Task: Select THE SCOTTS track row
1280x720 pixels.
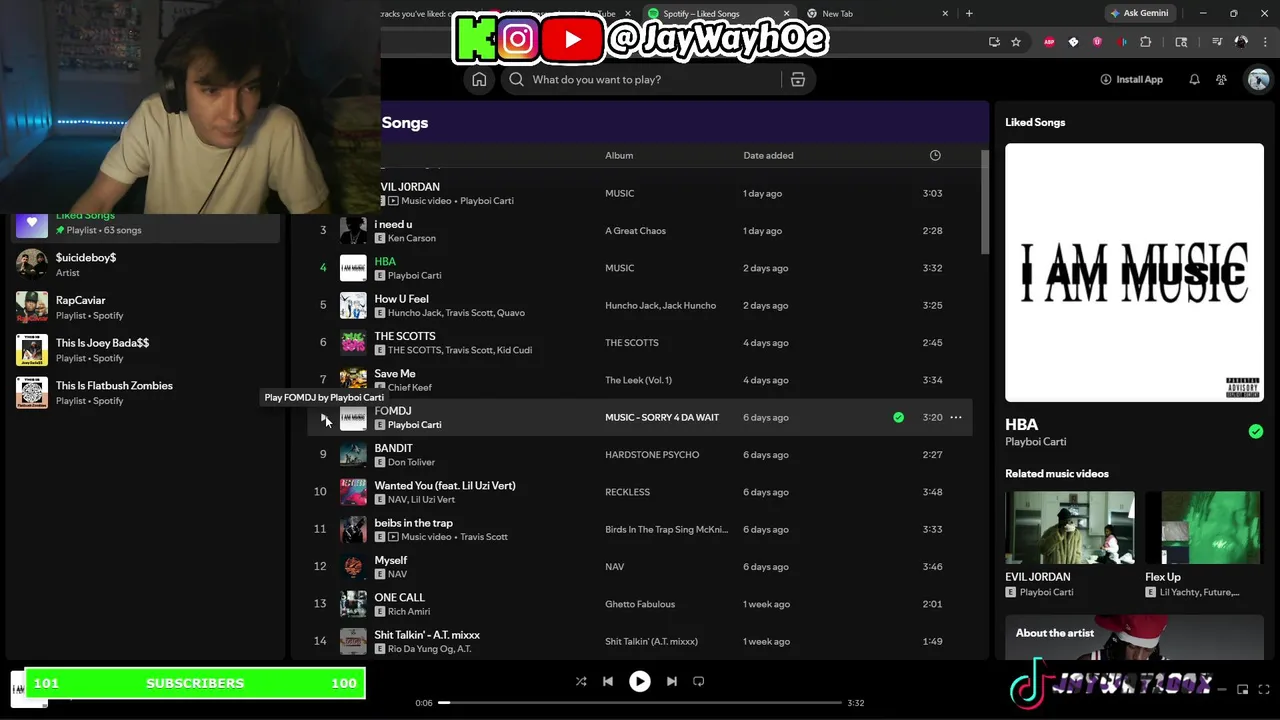Action: pyautogui.click(x=640, y=343)
